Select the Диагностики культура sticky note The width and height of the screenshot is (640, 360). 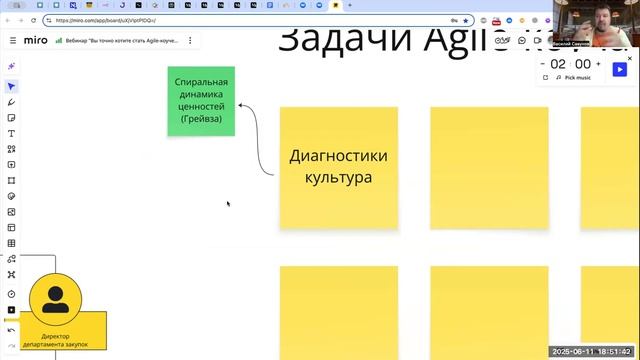coord(339,167)
